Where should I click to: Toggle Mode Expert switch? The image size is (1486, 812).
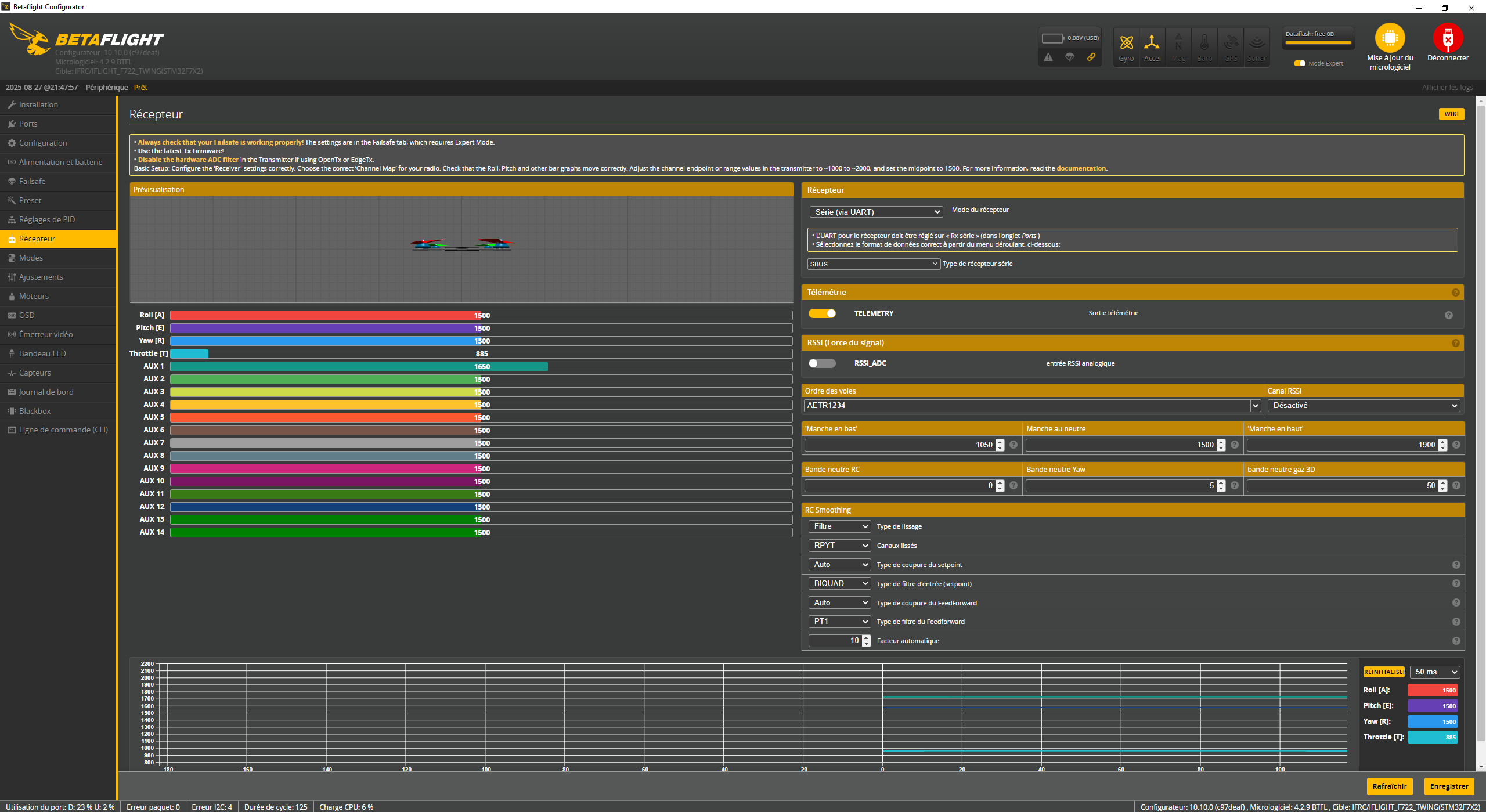tap(1300, 63)
